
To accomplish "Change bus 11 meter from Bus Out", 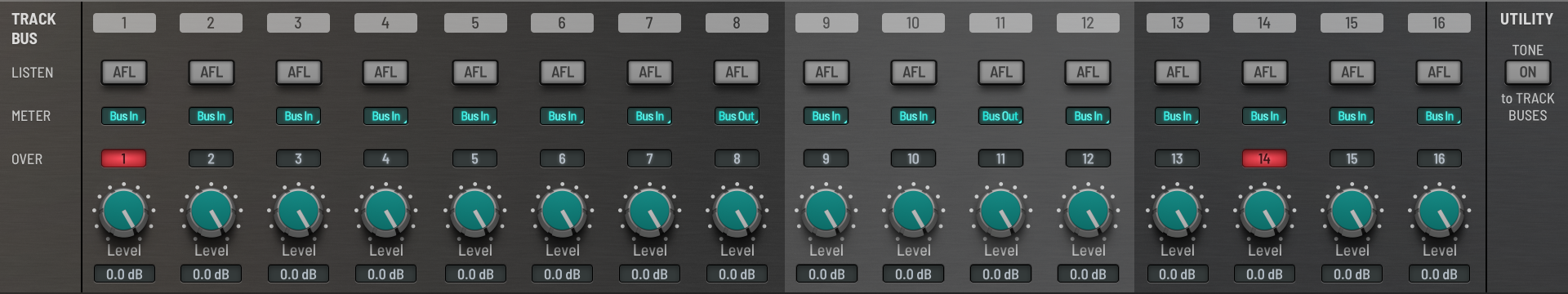I will coord(1001,116).
